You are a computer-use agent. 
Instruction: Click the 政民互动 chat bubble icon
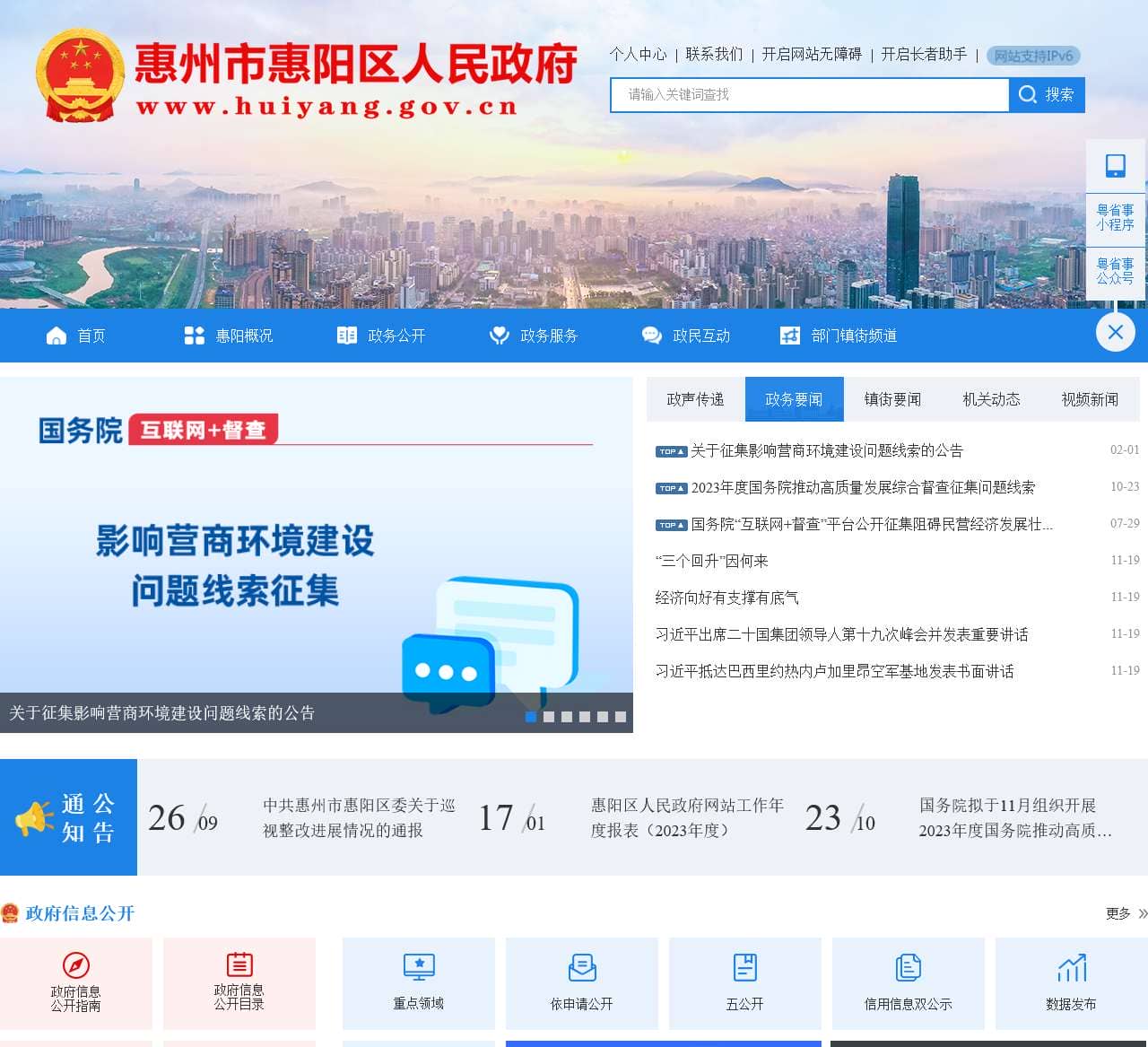pos(650,336)
